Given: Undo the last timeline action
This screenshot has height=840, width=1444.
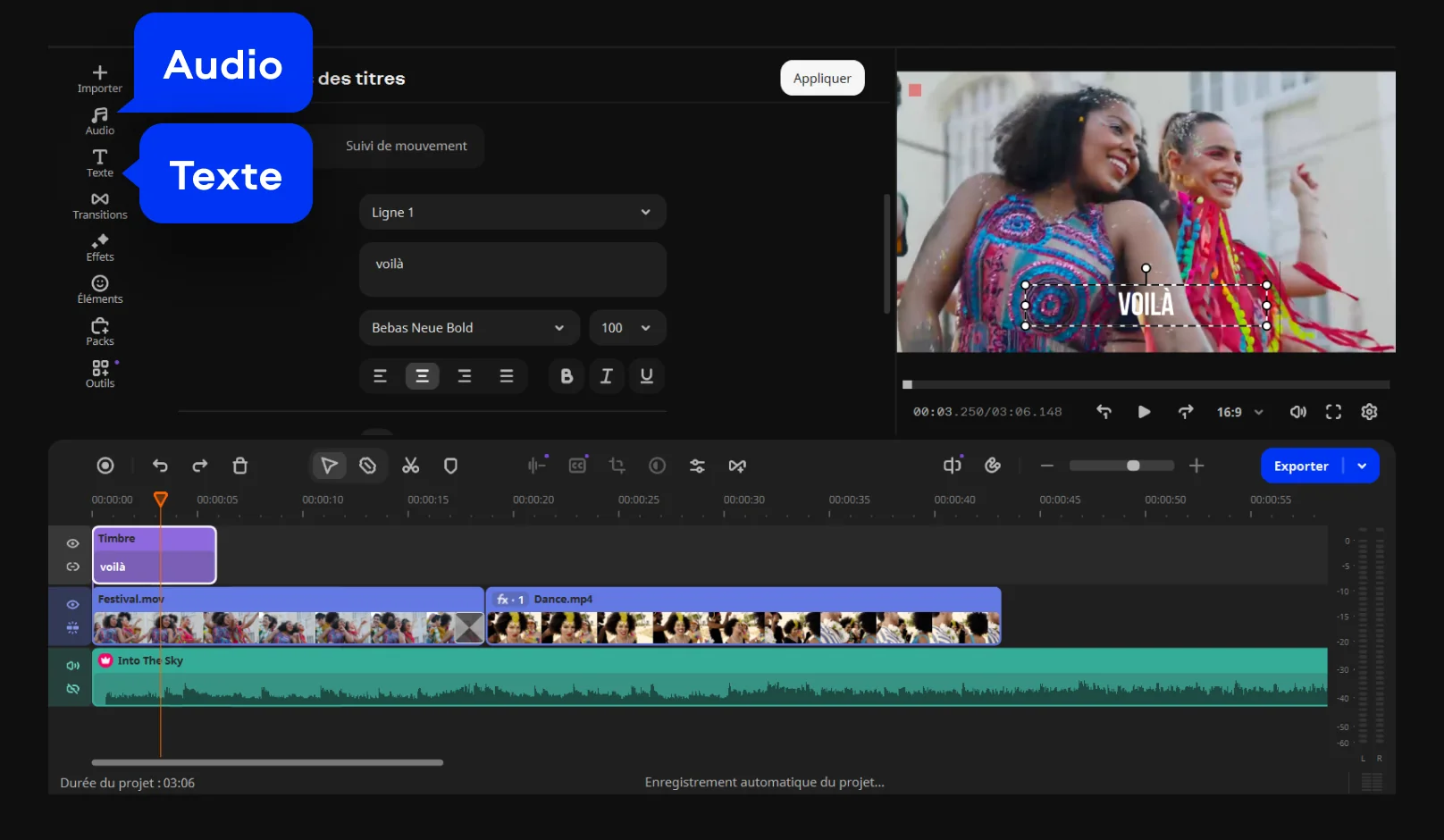Looking at the screenshot, I should coord(160,466).
